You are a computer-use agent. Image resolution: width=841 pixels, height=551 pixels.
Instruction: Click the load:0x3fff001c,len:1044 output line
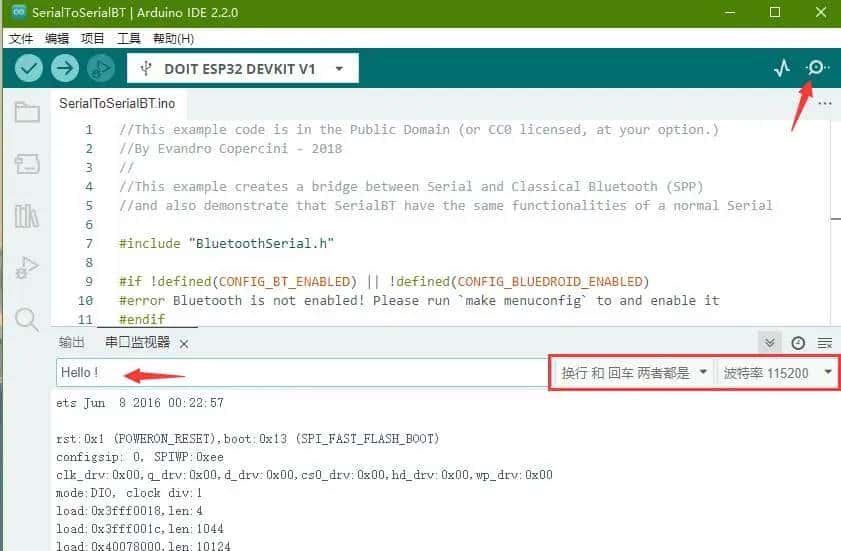click(x=139, y=529)
